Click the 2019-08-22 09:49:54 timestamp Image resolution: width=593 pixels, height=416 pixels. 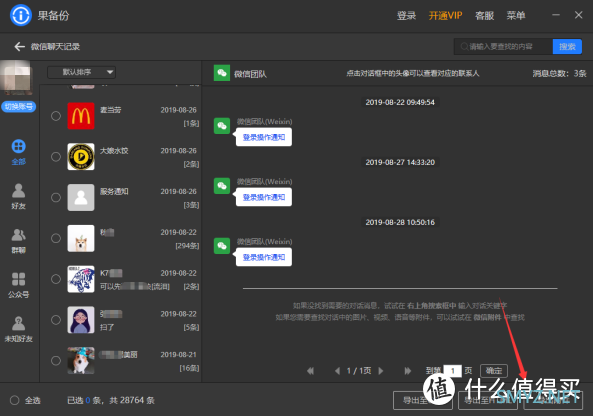(400, 102)
